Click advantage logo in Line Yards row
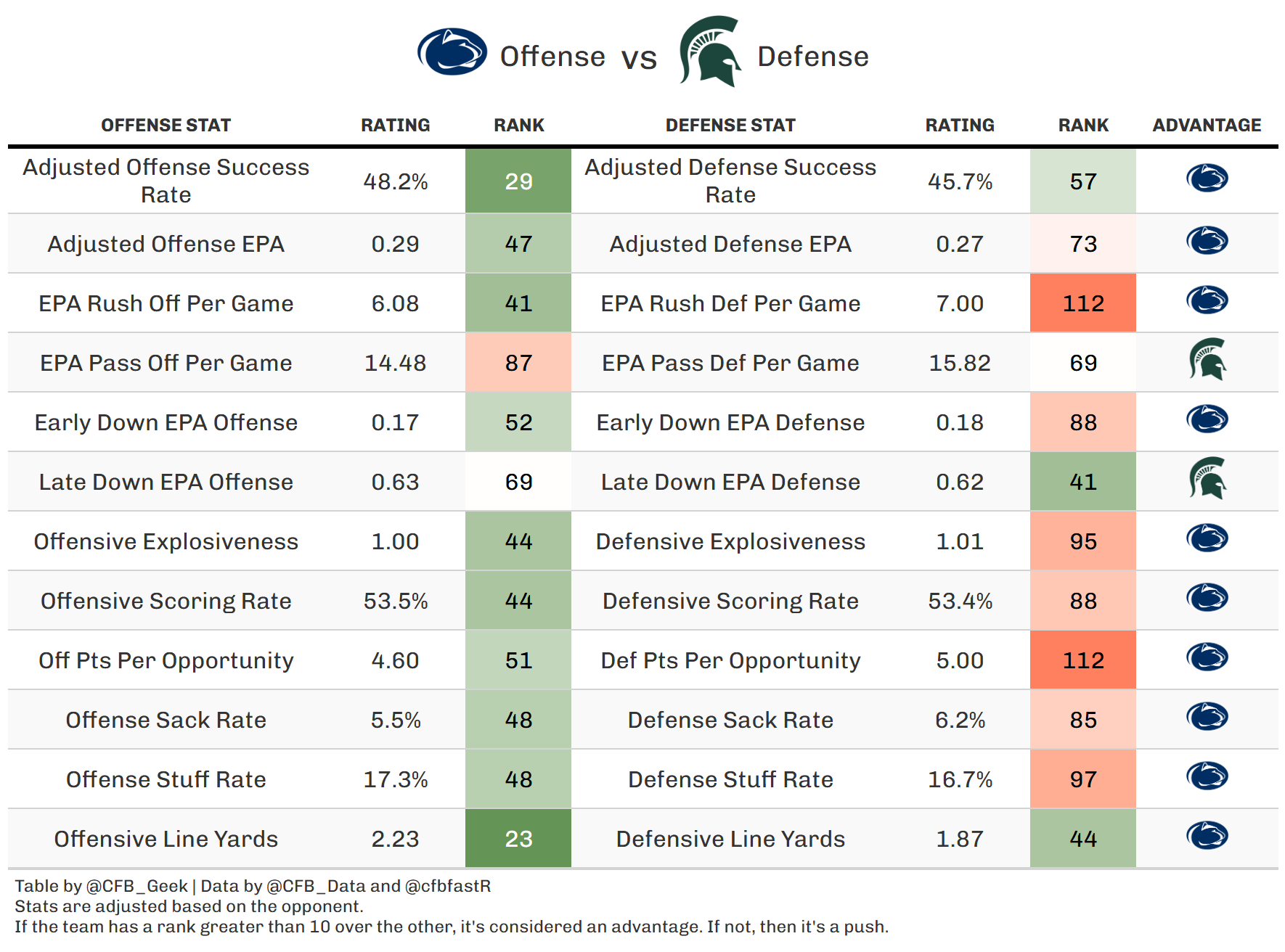This screenshot has height=952, width=1285. [1207, 836]
